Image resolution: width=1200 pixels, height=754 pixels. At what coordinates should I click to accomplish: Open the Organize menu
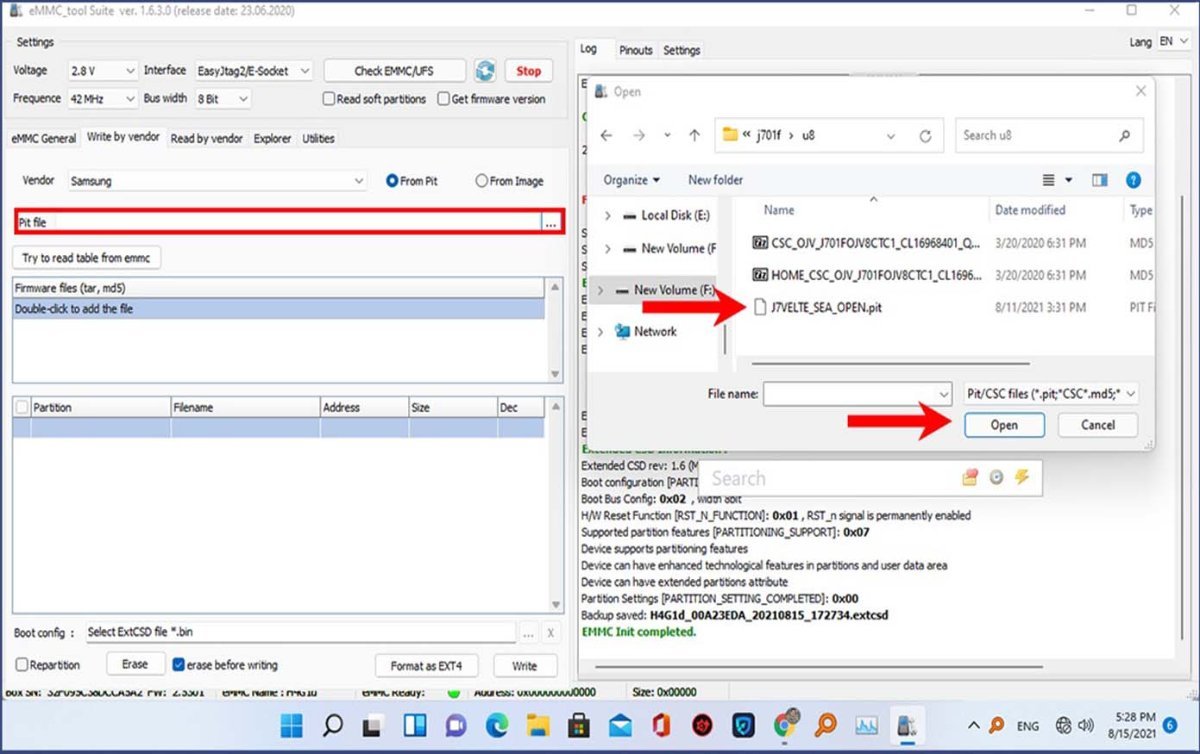[x=631, y=180]
